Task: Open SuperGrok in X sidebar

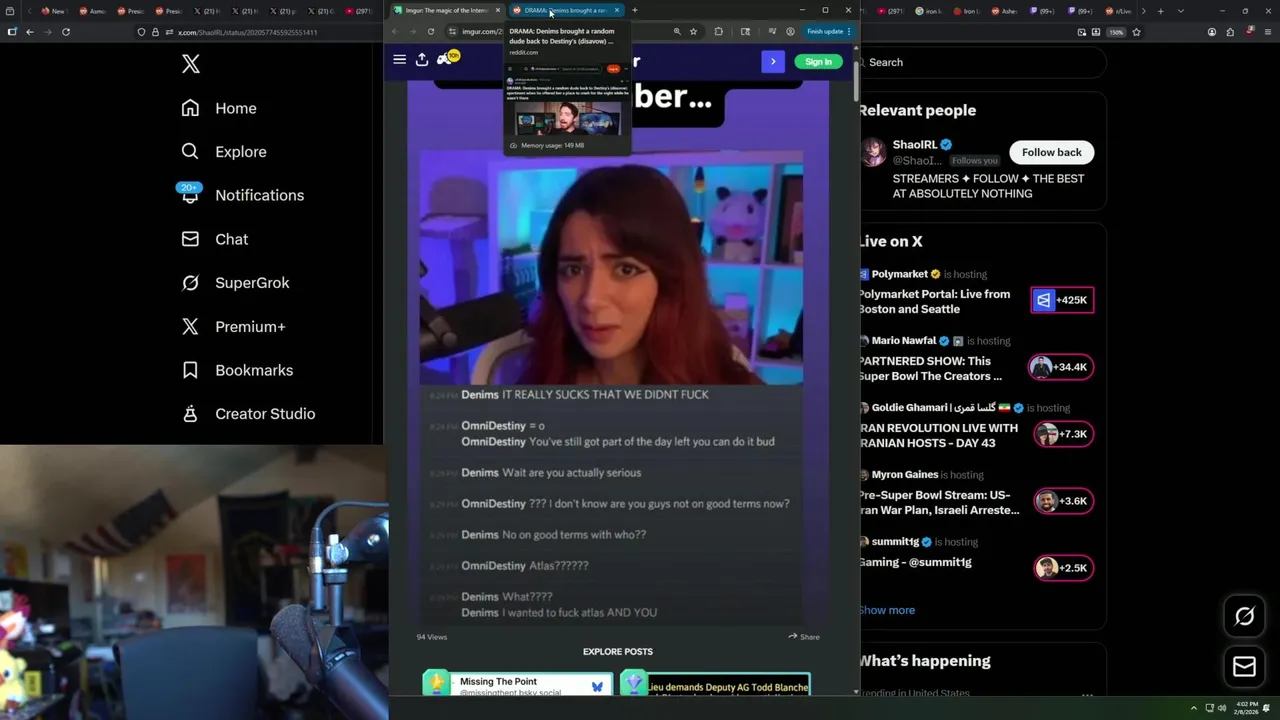Action: (235, 283)
